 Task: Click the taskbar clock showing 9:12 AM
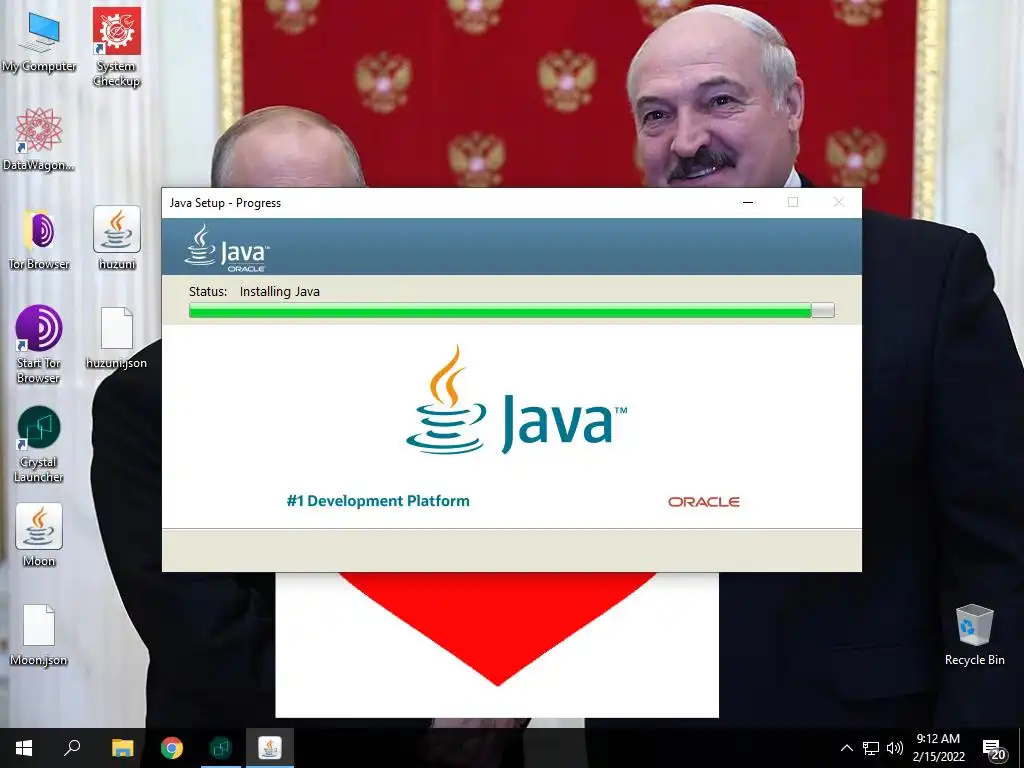point(938,748)
